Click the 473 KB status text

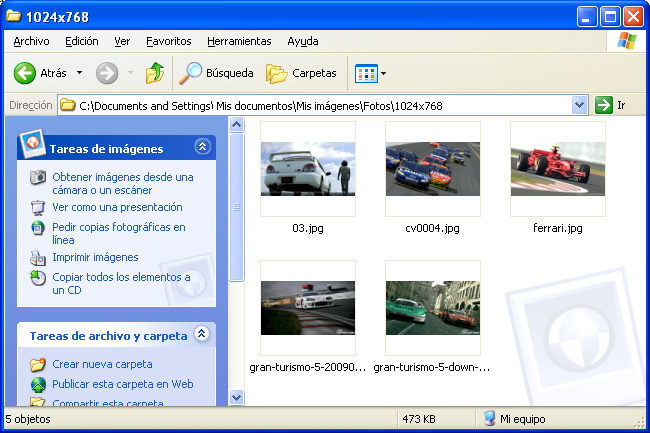point(419,419)
